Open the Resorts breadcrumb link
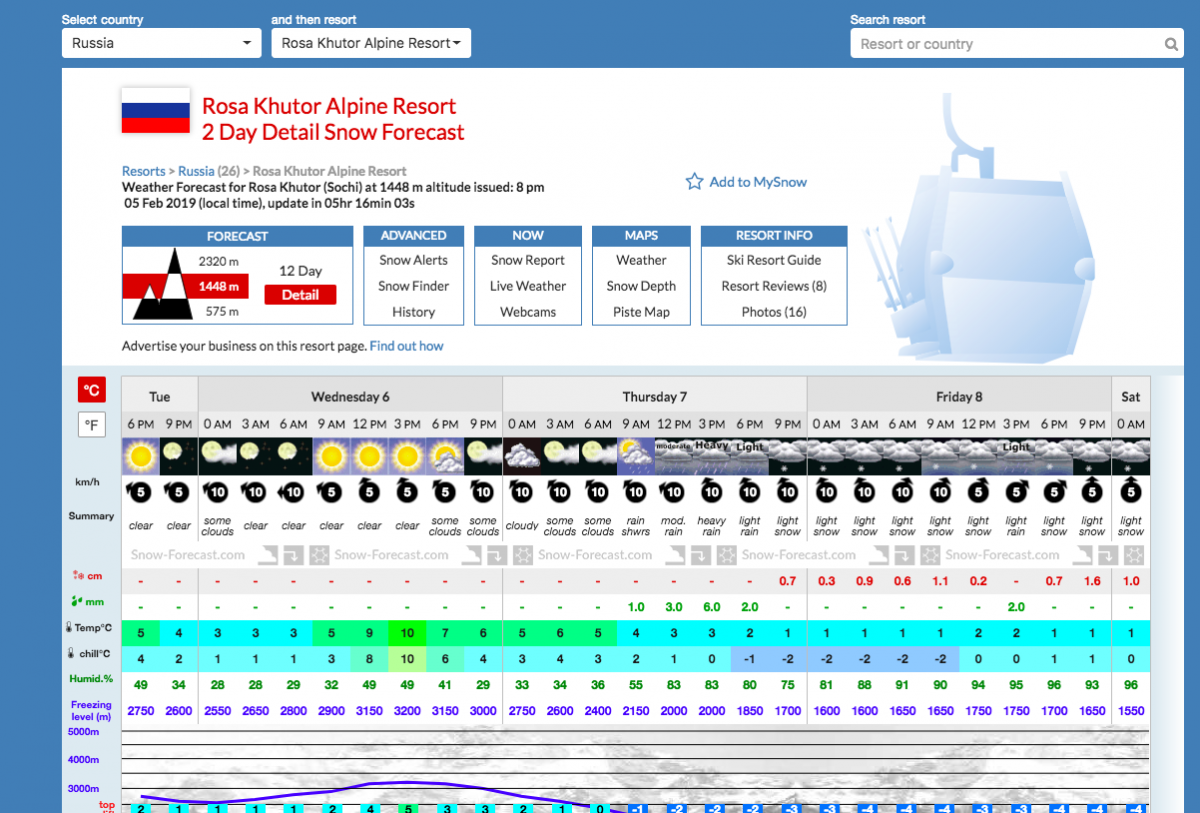The image size is (1200, 813). tap(144, 171)
